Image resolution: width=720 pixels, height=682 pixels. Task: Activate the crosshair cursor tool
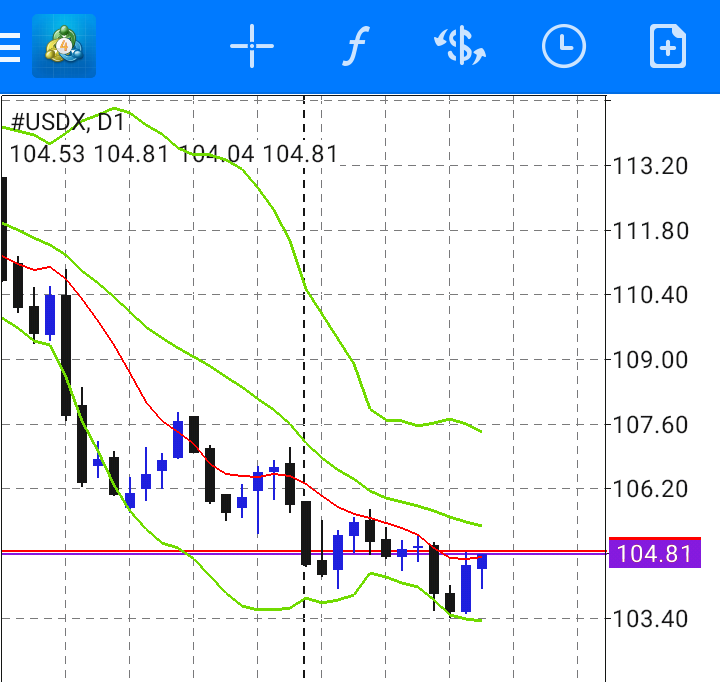[252, 46]
